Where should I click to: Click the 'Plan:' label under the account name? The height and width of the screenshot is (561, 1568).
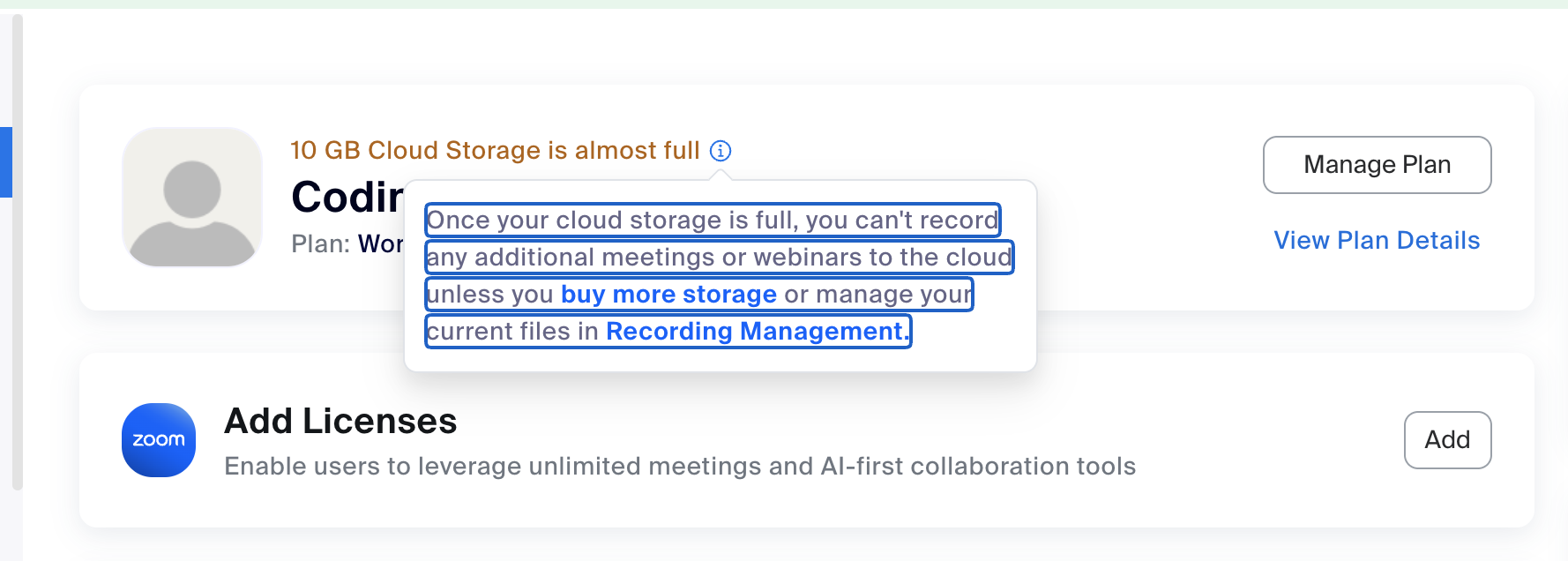tap(321, 244)
